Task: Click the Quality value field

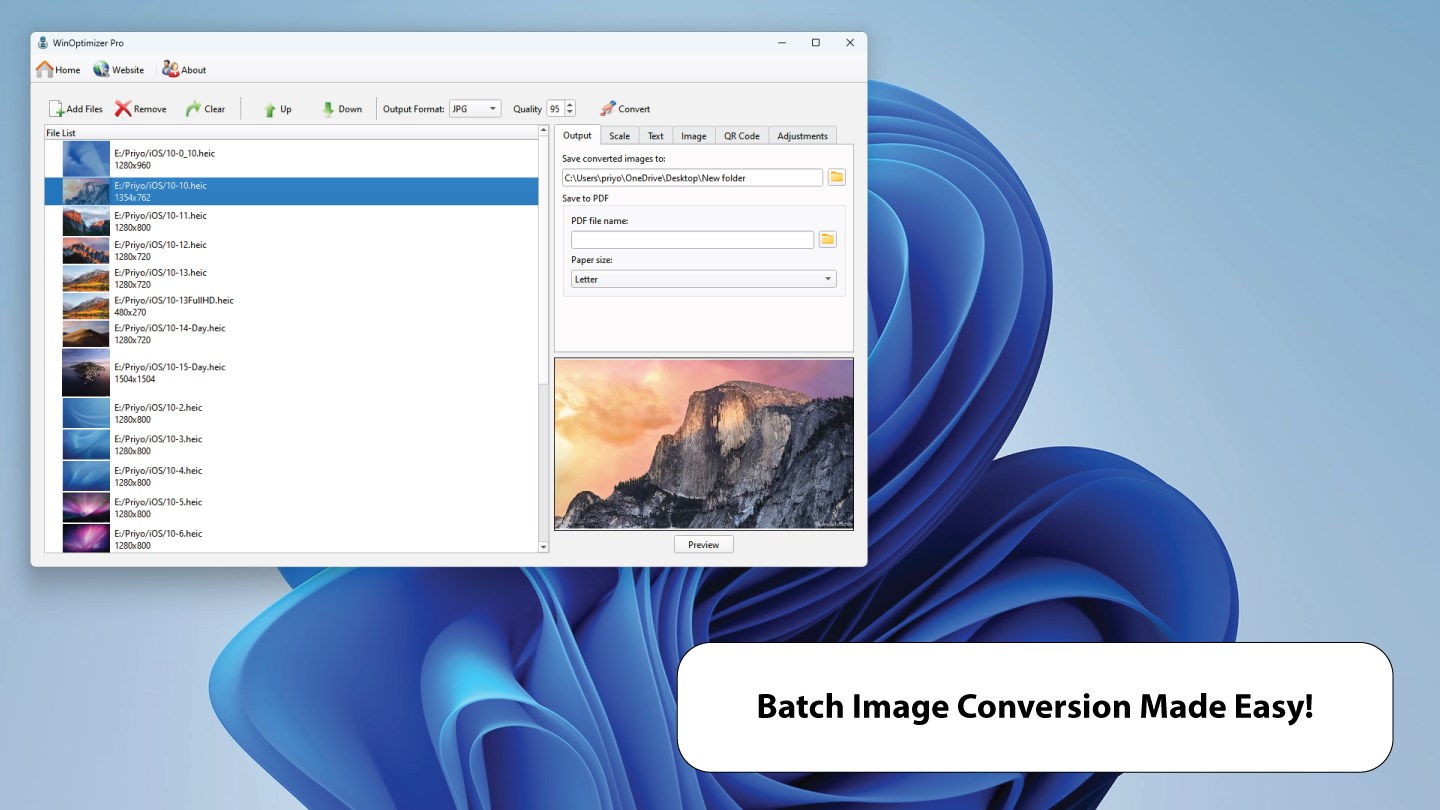Action: (x=555, y=109)
